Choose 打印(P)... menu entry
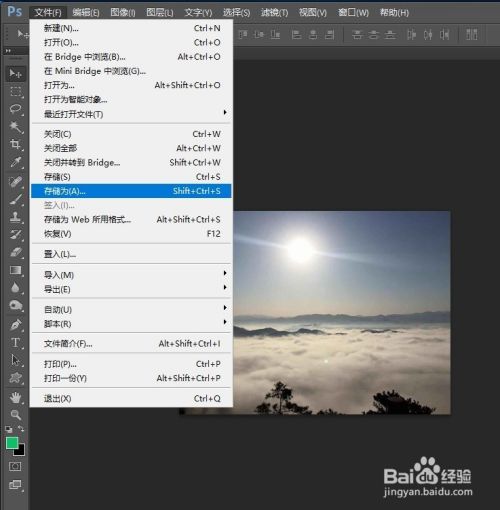This screenshot has width=500, height=510. pyautogui.click(x=131, y=364)
